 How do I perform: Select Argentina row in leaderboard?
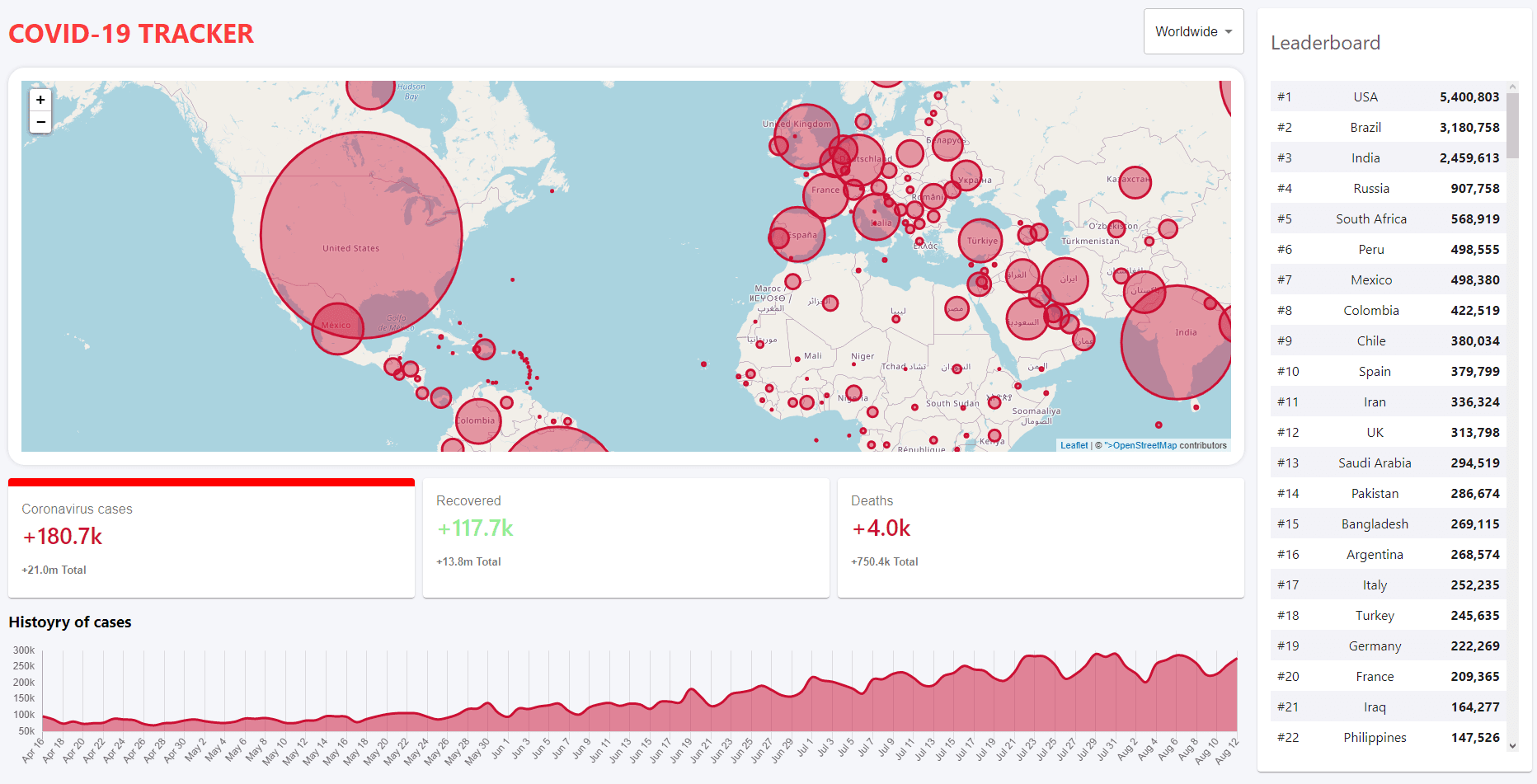coord(1389,554)
